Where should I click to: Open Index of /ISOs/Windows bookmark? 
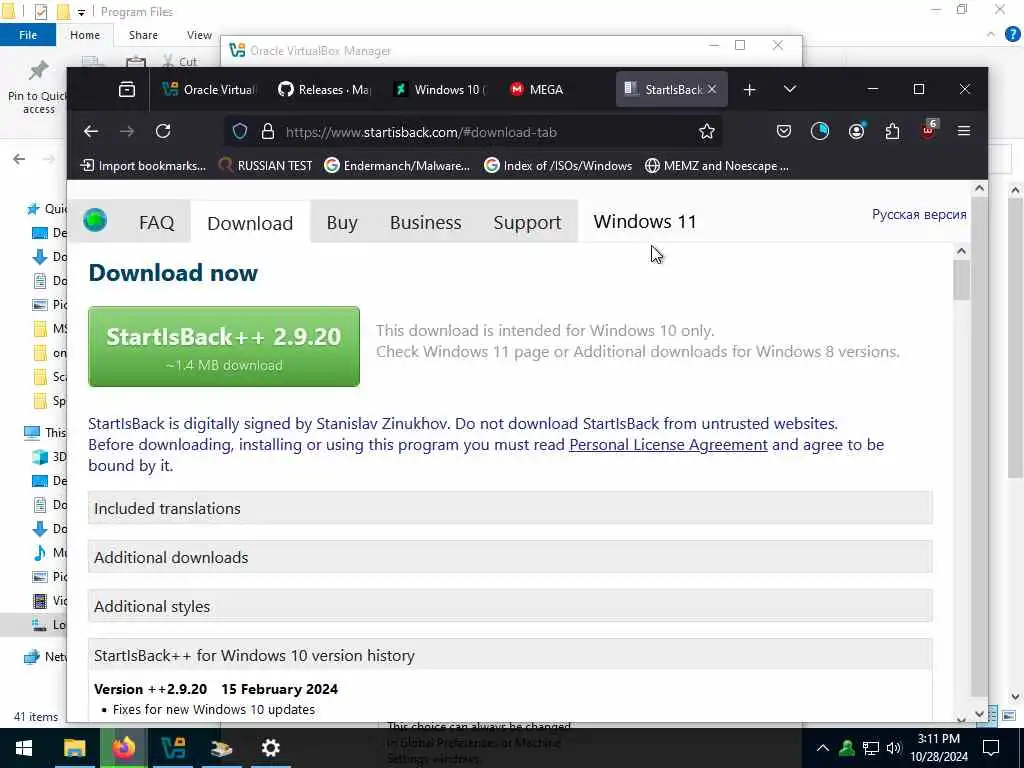pos(558,166)
